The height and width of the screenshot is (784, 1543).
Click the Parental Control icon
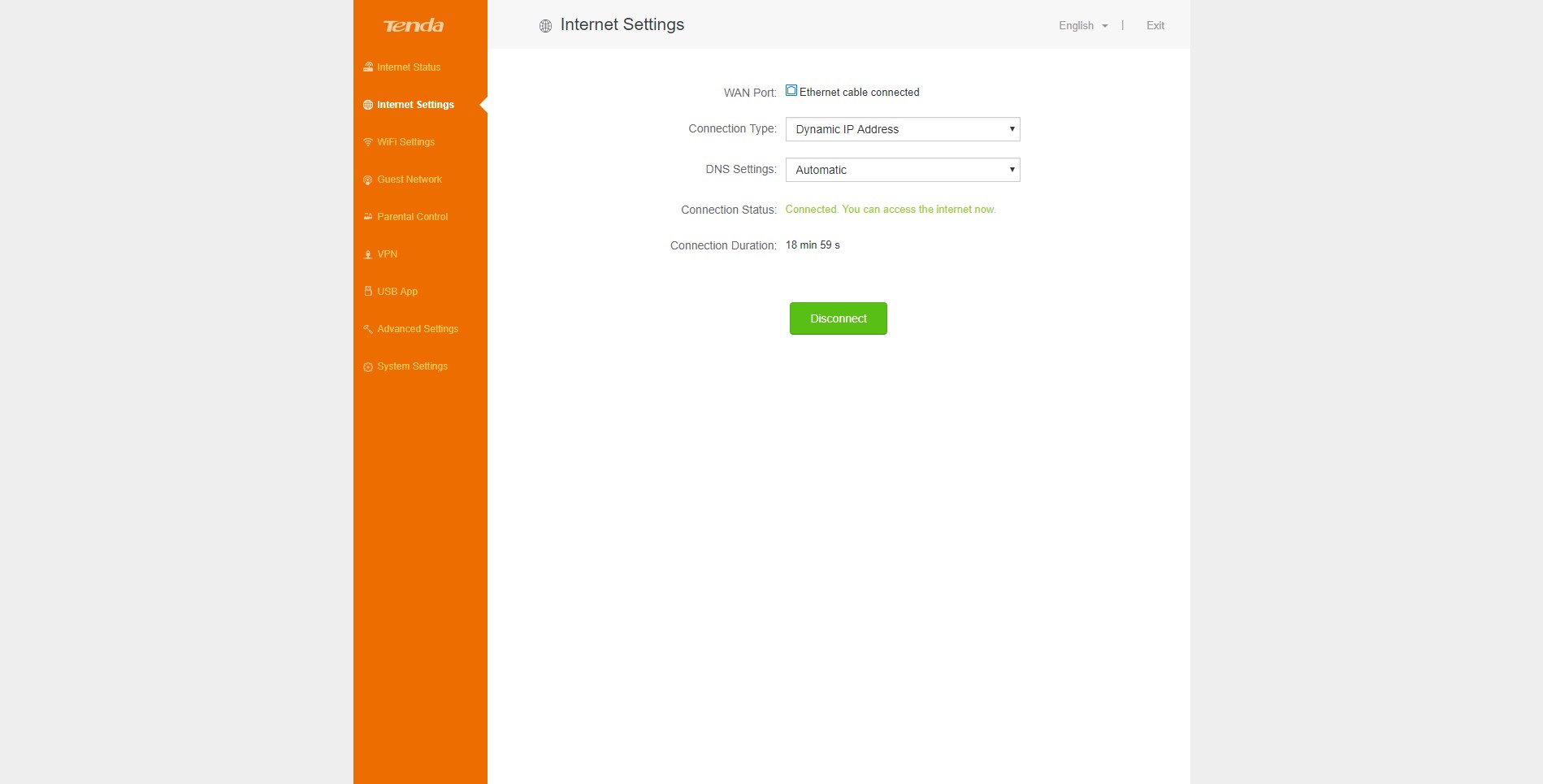368,217
